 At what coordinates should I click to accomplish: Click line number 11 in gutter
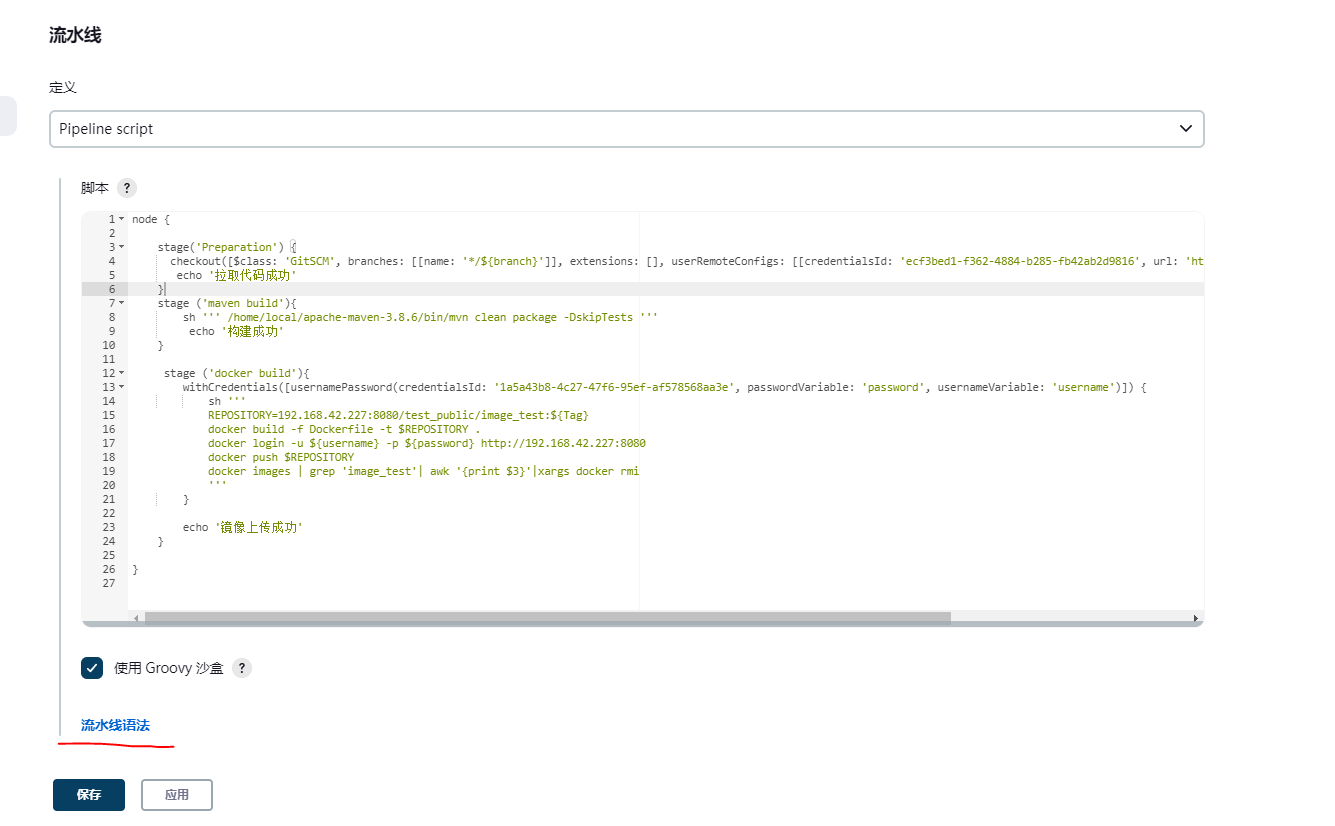[109, 359]
